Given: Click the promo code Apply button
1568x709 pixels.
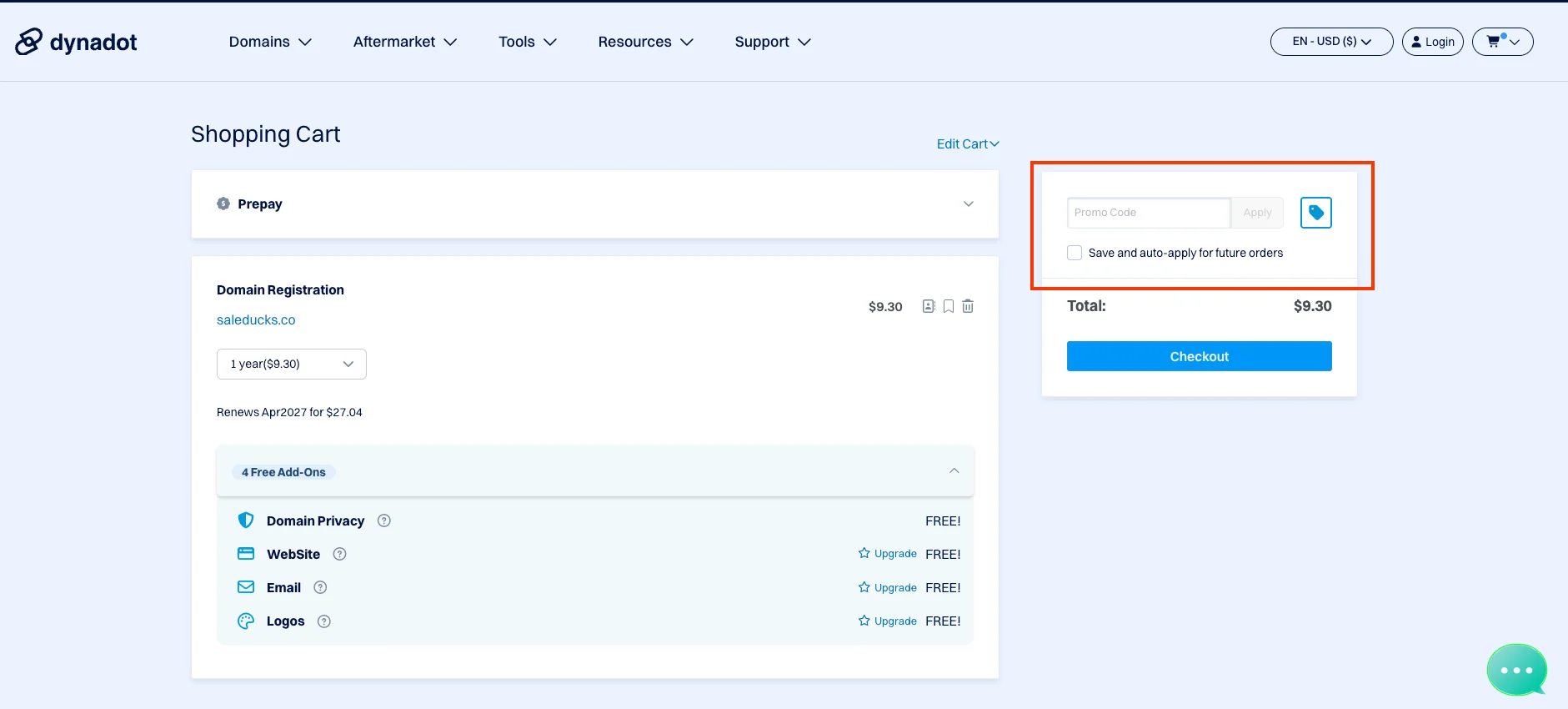Looking at the screenshot, I should pyautogui.click(x=1257, y=213).
